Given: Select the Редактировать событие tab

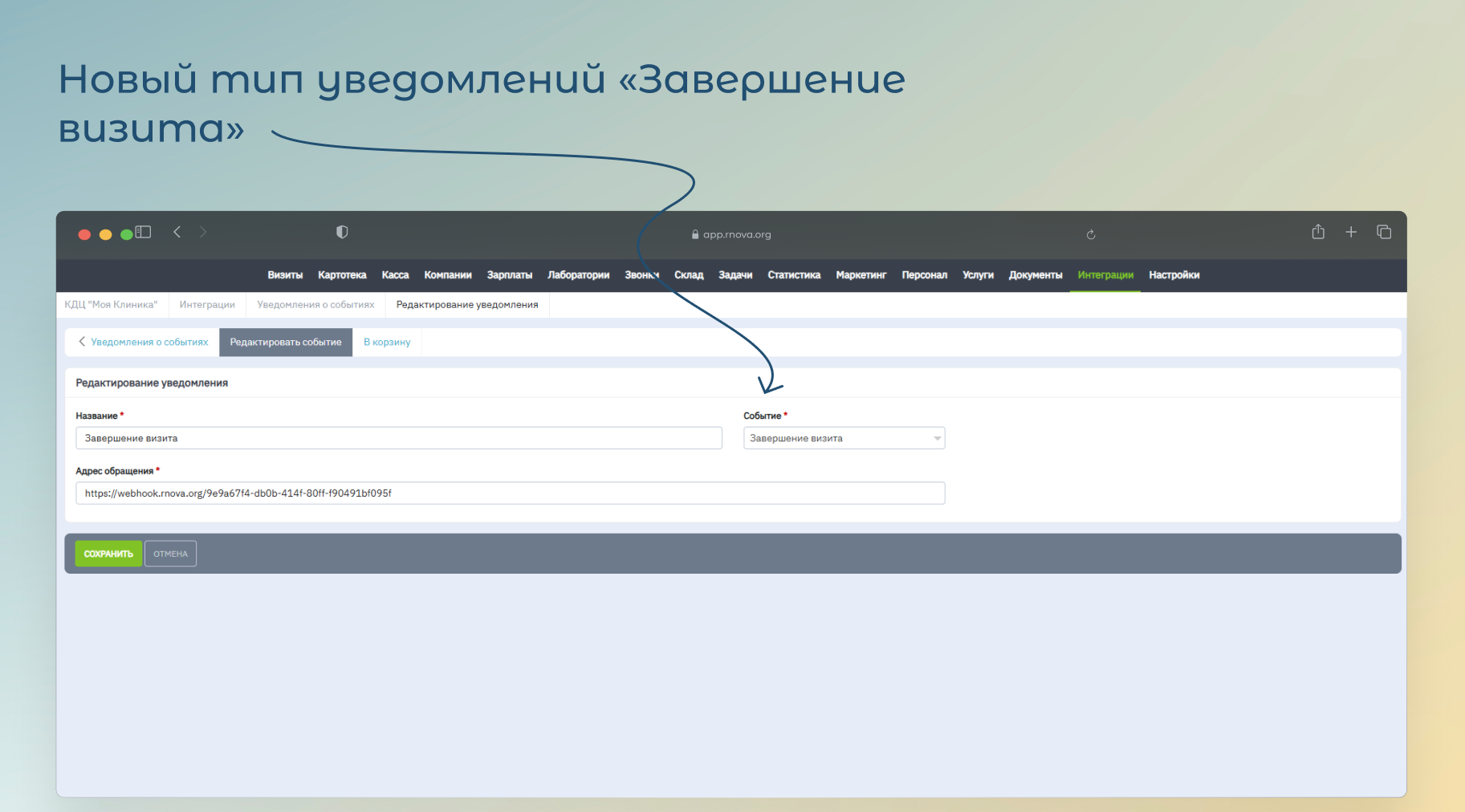Looking at the screenshot, I should 286,342.
